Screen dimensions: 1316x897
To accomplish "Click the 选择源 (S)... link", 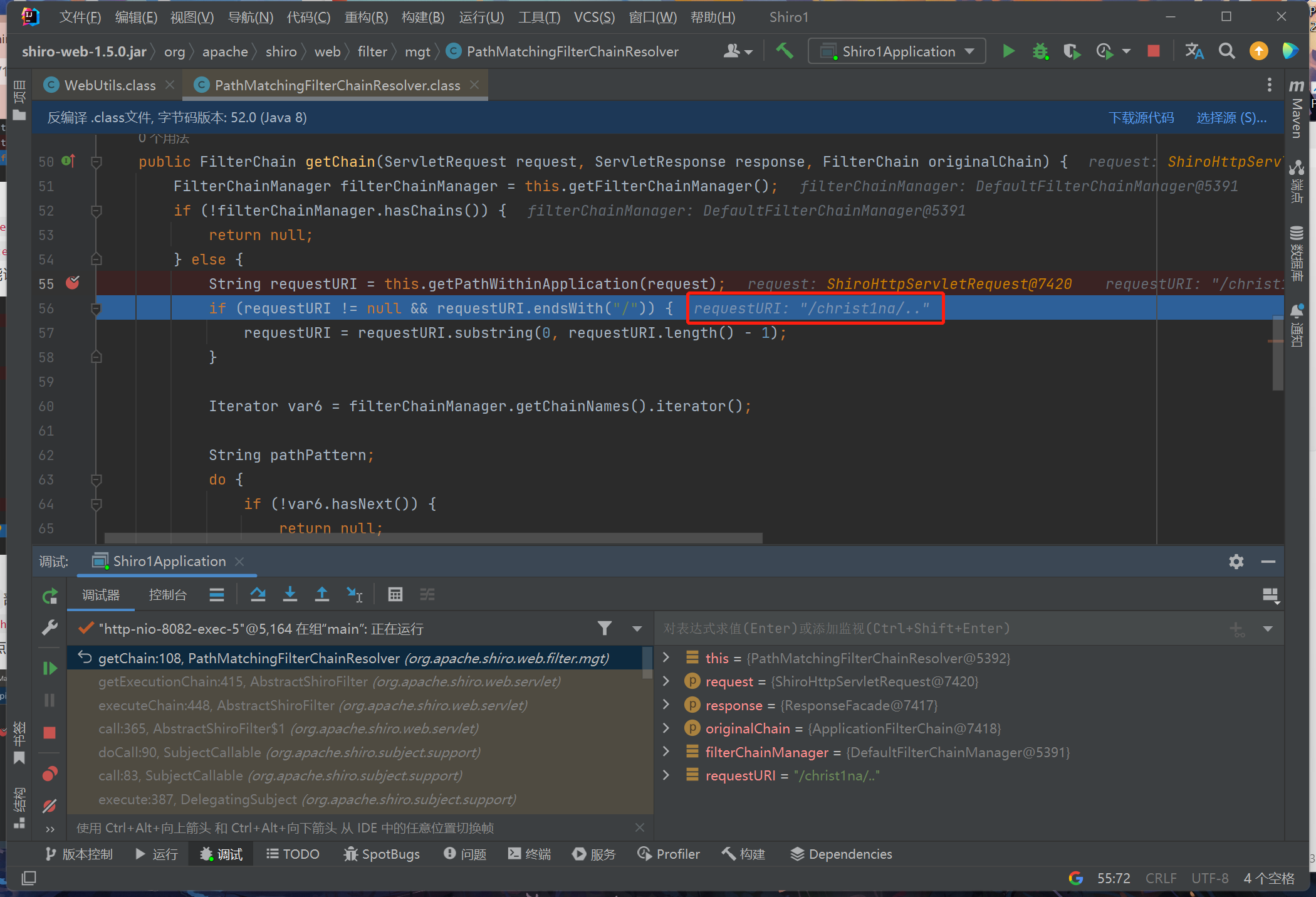I will 1231,118.
